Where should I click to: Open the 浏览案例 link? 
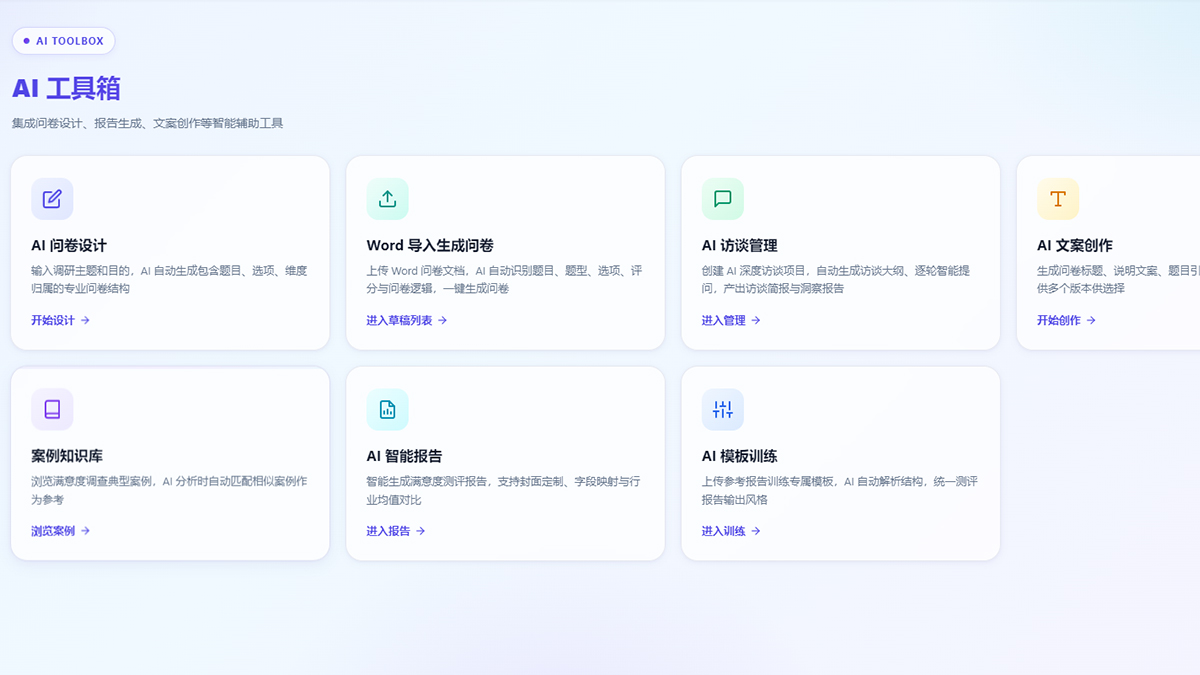(x=61, y=531)
